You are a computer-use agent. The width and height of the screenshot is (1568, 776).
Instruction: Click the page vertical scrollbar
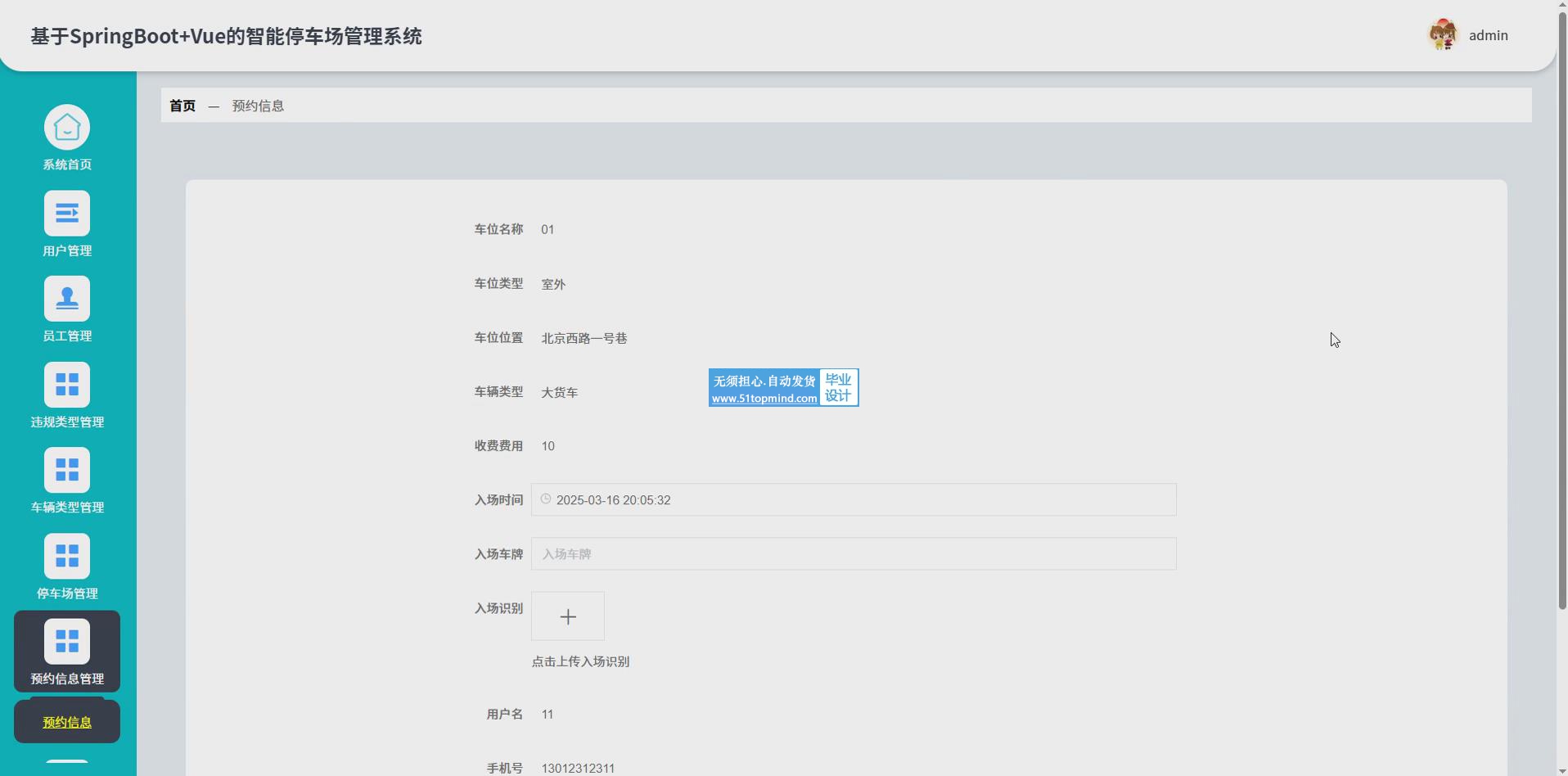tap(1561, 327)
